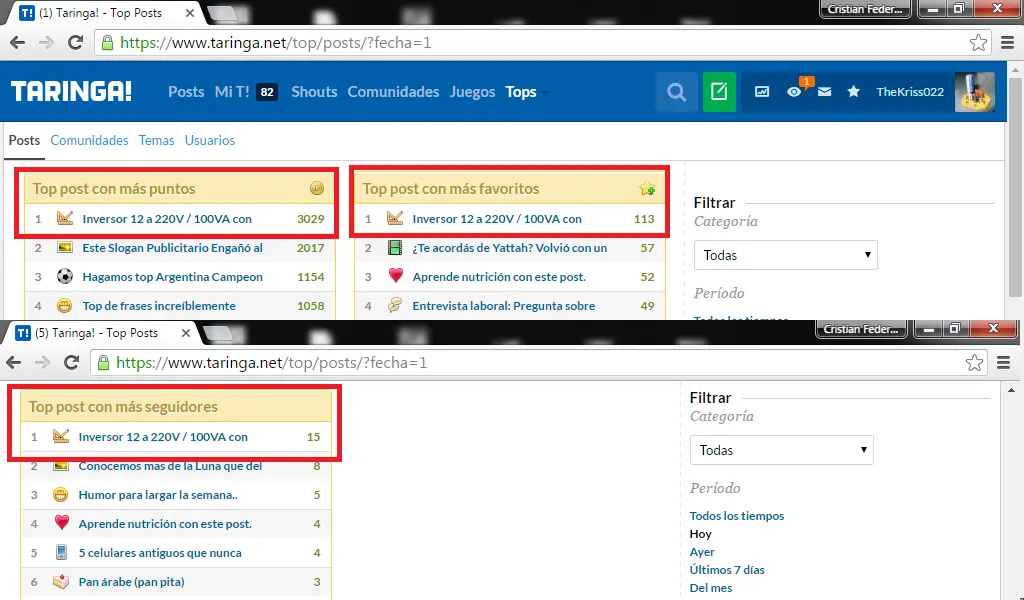Filter period by Hoy
Screen dimensions: 1024x600
[x=701, y=534]
